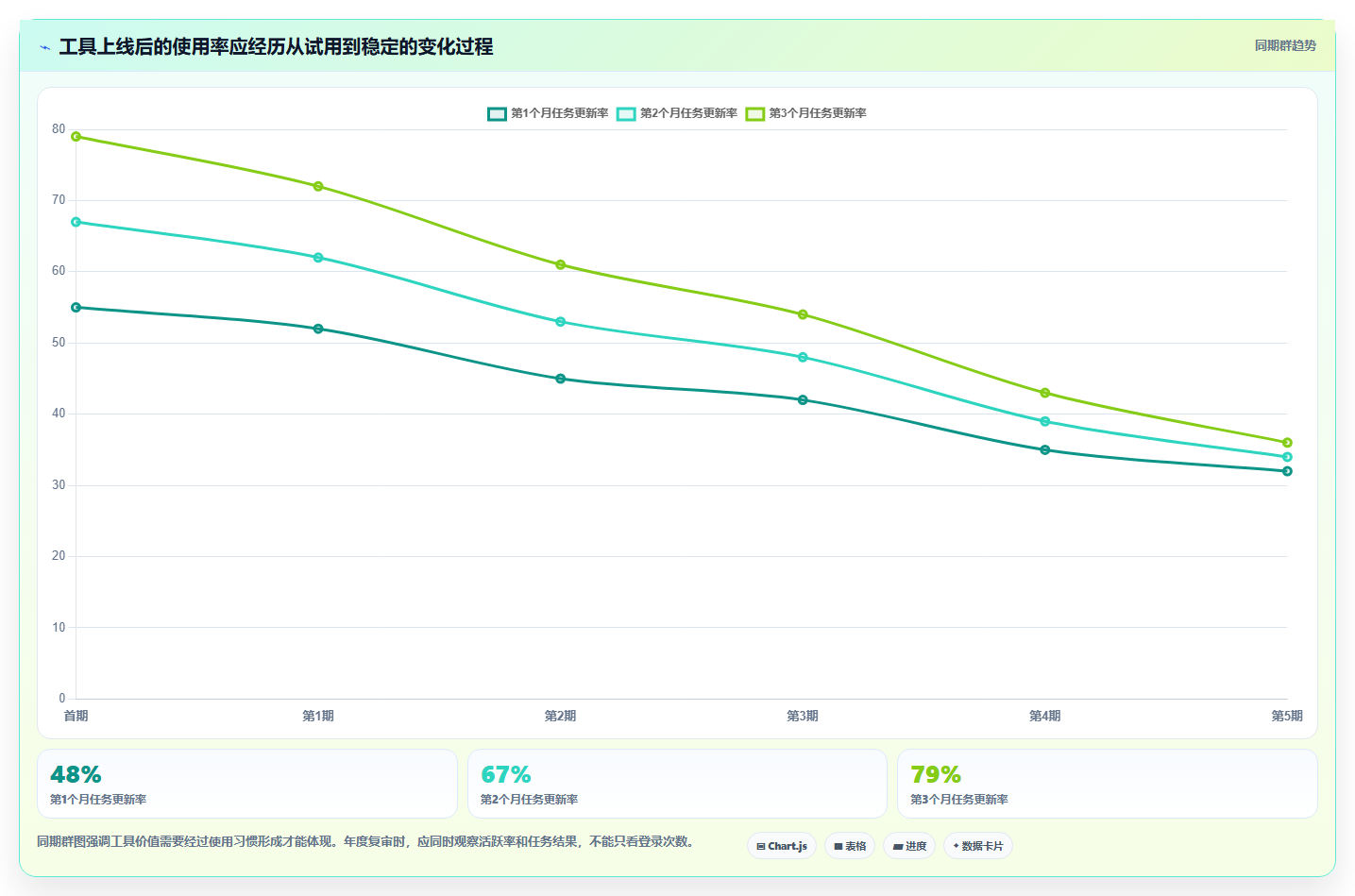This screenshot has width=1355, height=896.
Task: Click the month-1 data point at 第1期
Action: pos(318,329)
